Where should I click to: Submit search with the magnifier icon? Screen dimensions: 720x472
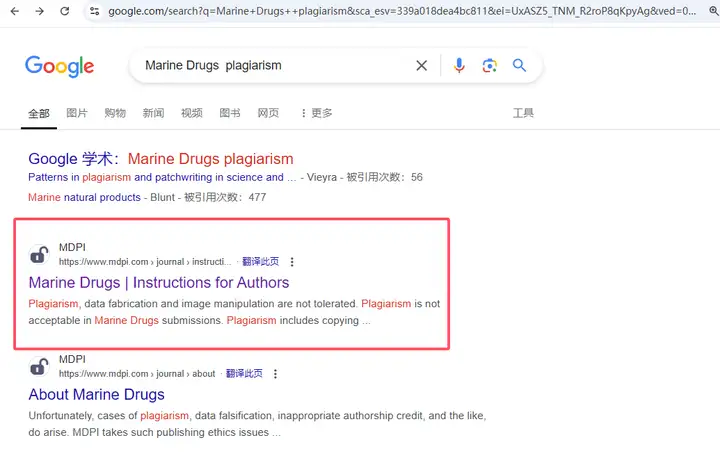point(519,65)
